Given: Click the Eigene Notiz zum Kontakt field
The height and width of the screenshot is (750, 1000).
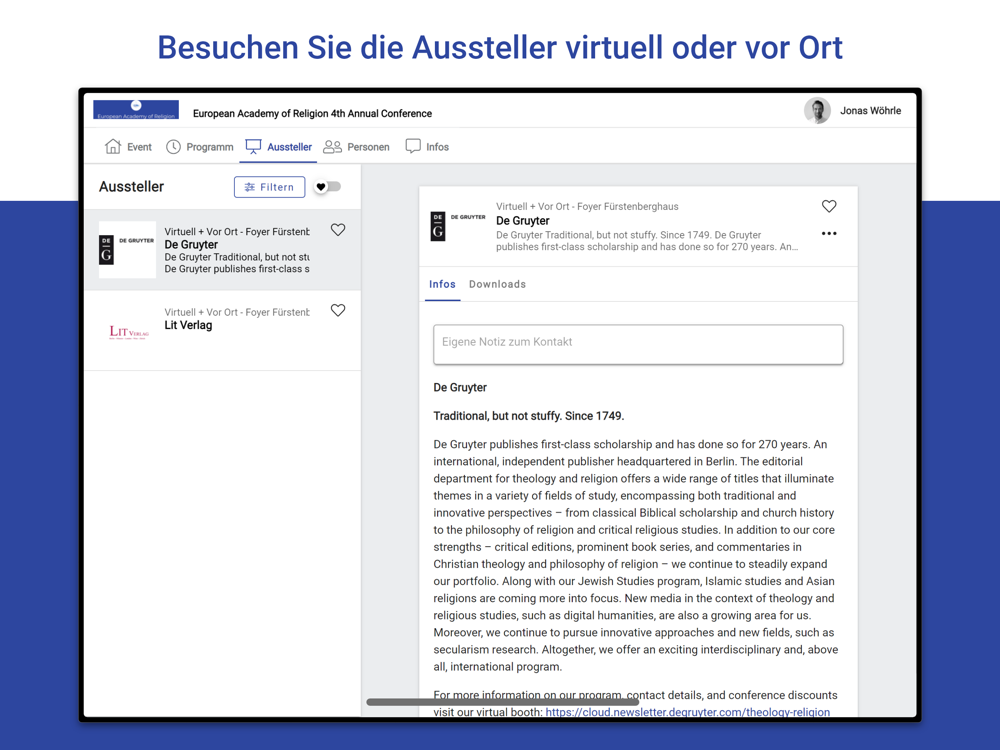Looking at the screenshot, I should [x=638, y=344].
